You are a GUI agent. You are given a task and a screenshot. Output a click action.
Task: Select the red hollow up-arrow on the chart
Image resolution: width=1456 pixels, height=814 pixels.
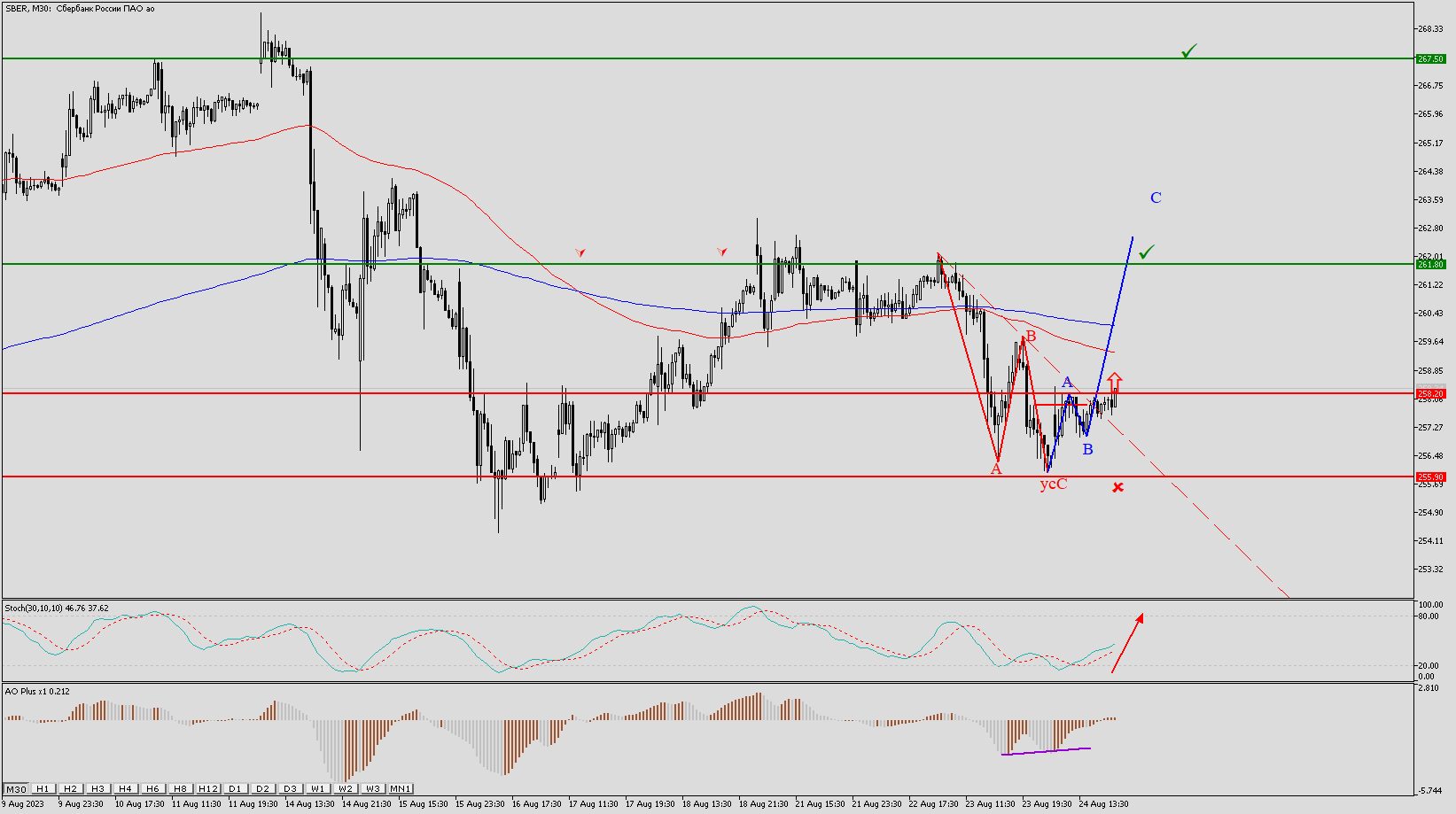[1114, 383]
